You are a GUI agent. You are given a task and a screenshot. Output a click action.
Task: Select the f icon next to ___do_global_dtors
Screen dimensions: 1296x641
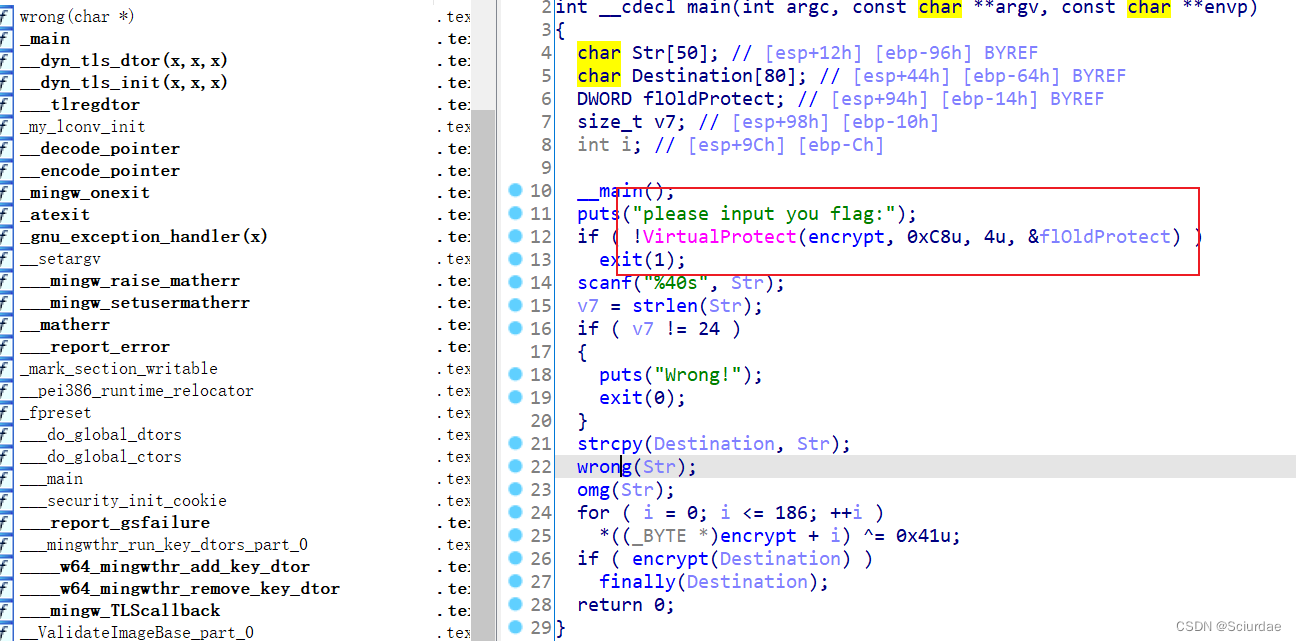pyautogui.click(x=6, y=434)
